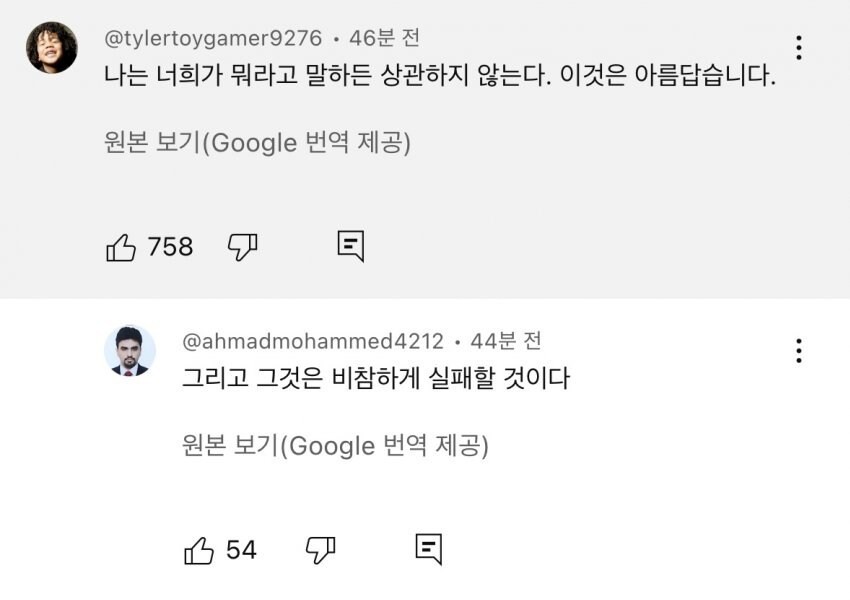The height and width of the screenshot is (600, 850).
Task: Open the three-dot menu for the @ahmadmohammed4212 reply
Action: (x=798, y=351)
